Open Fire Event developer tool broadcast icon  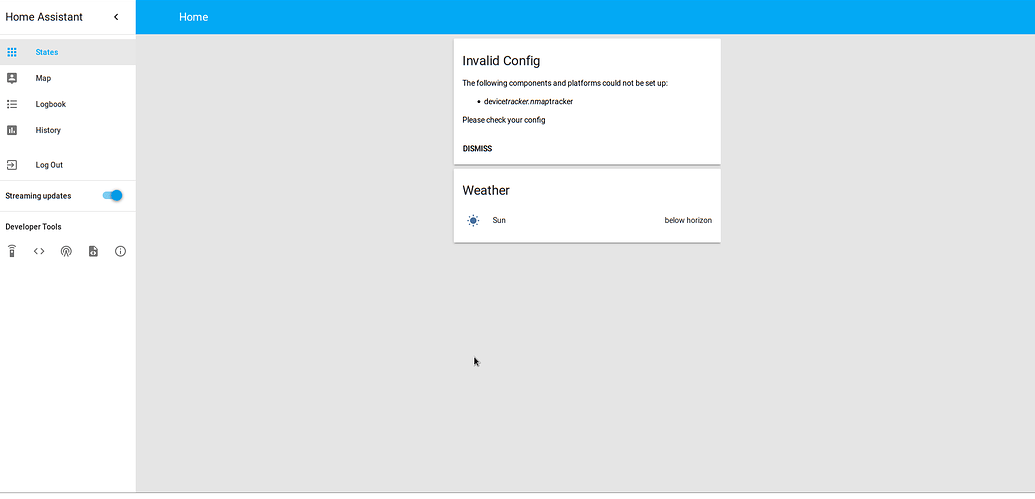[x=66, y=251]
